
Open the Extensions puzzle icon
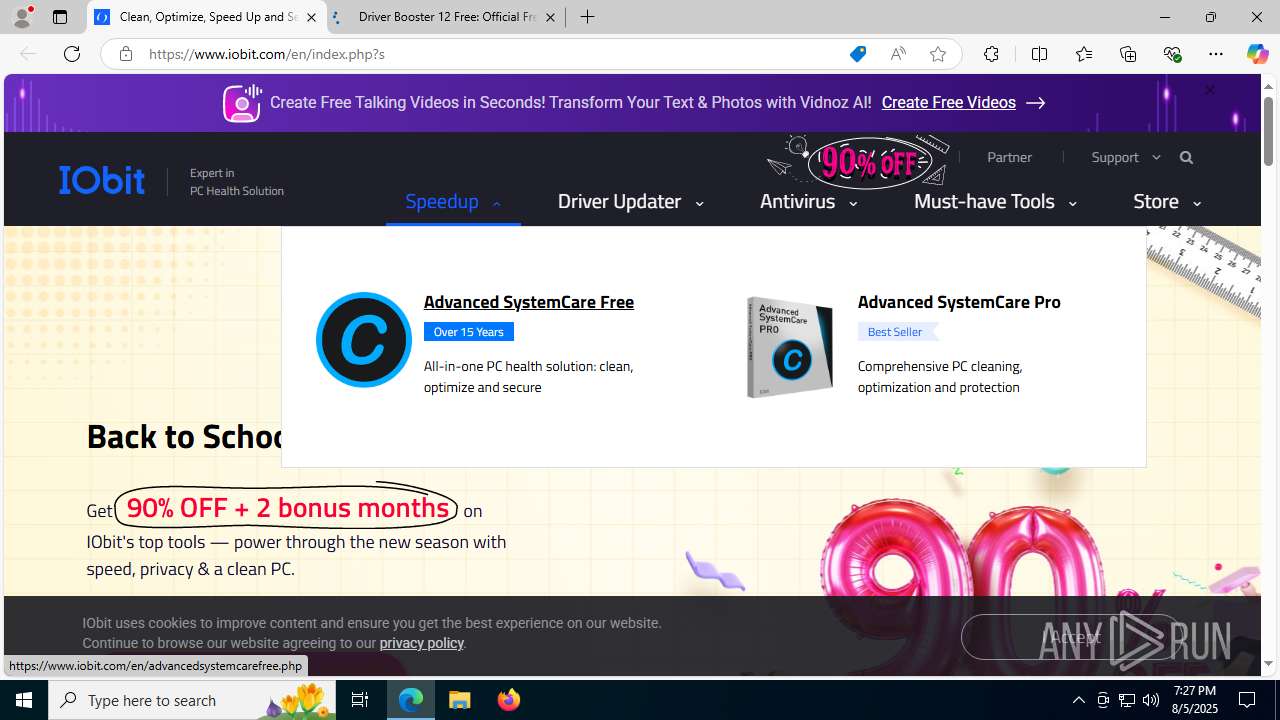991,54
